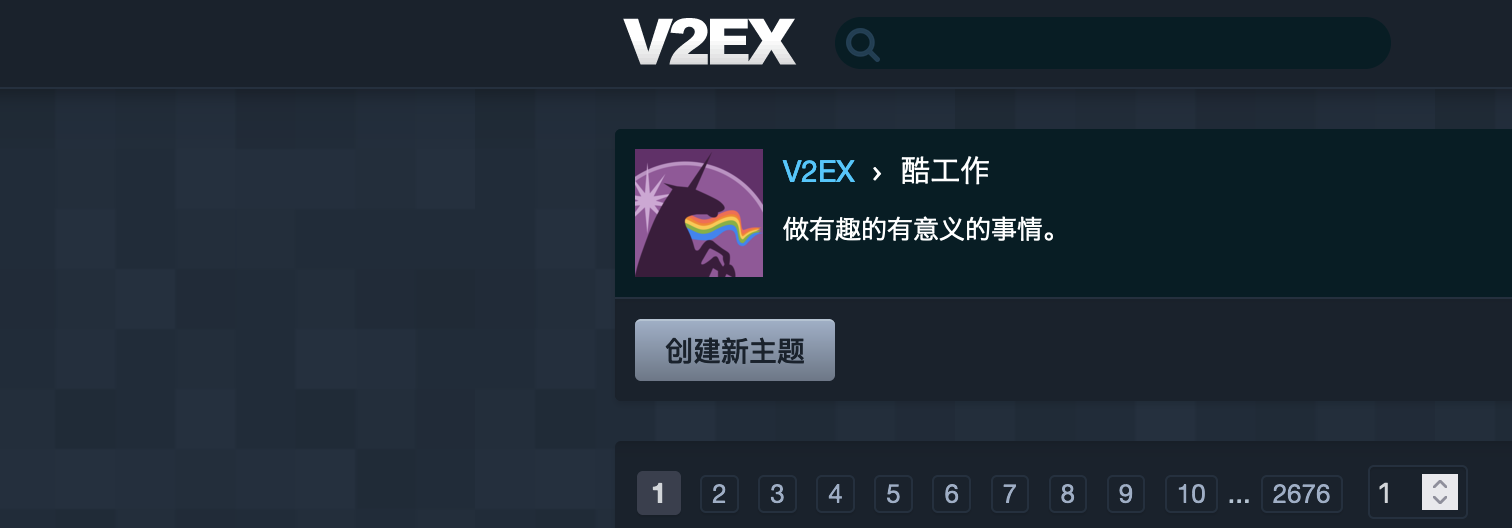Jump to last page 2676
This screenshot has width=1512, height=528.
point(1301,494)
